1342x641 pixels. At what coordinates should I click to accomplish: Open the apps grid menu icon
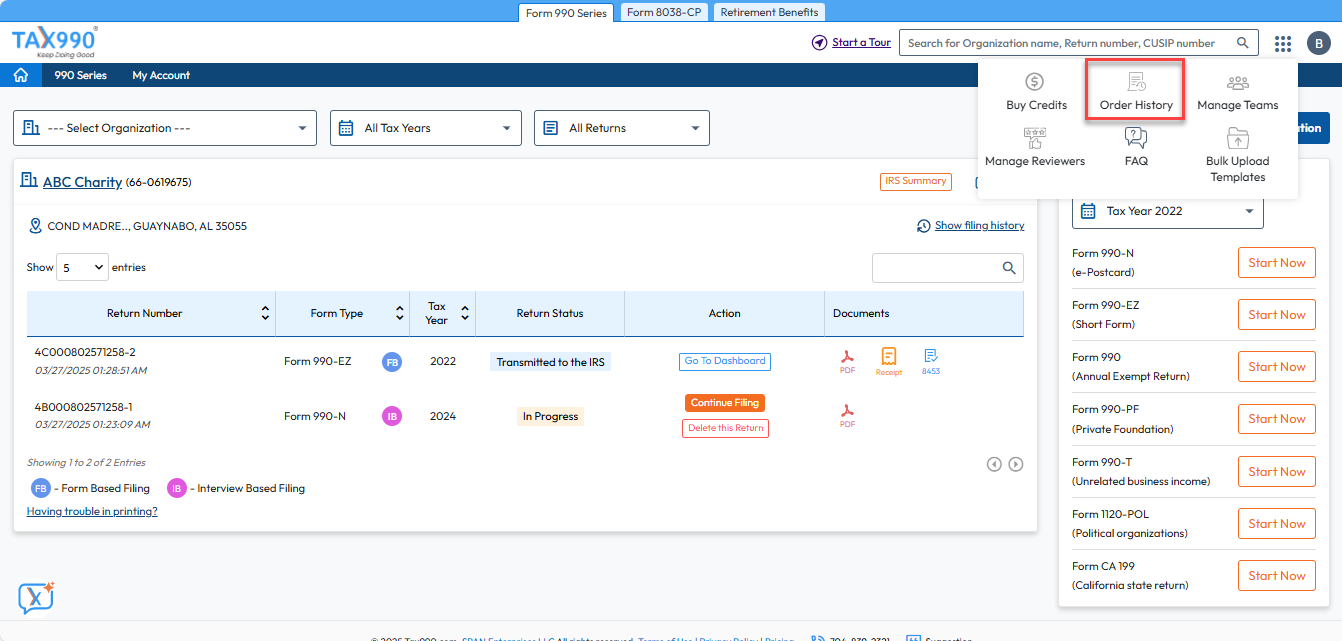1283,43
